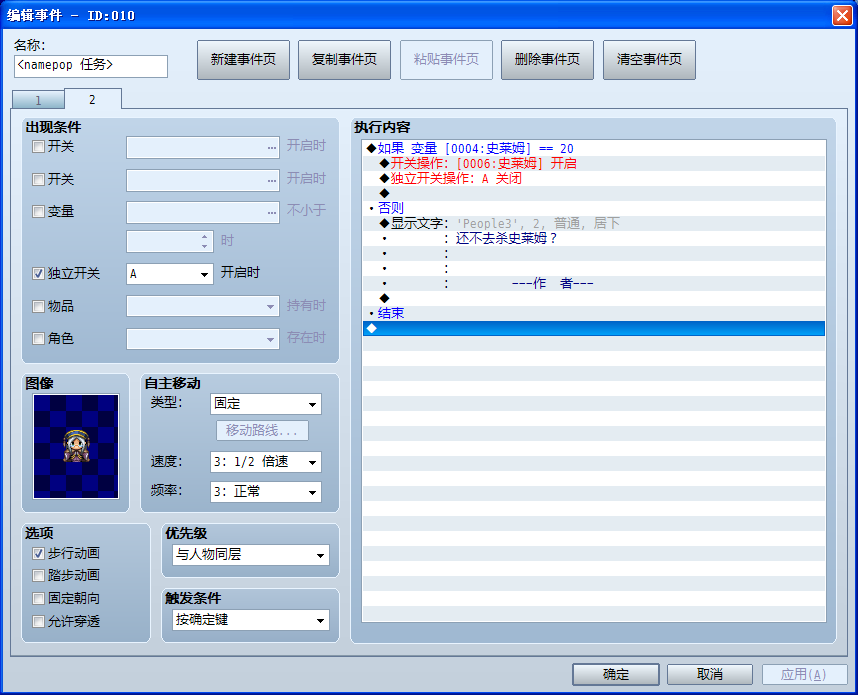Select the ---作 者--- text line

pos(594,283)
